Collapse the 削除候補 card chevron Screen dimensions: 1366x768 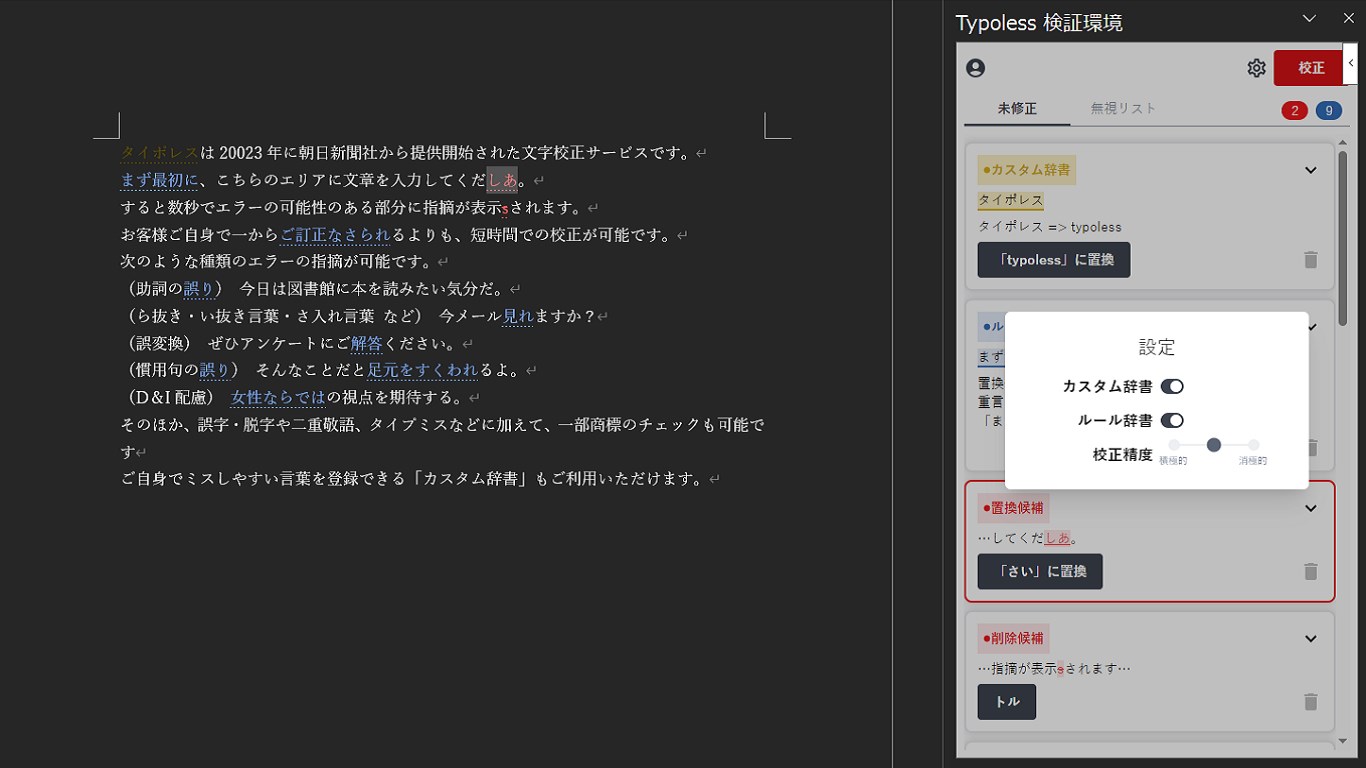[x=1310, y=638]
